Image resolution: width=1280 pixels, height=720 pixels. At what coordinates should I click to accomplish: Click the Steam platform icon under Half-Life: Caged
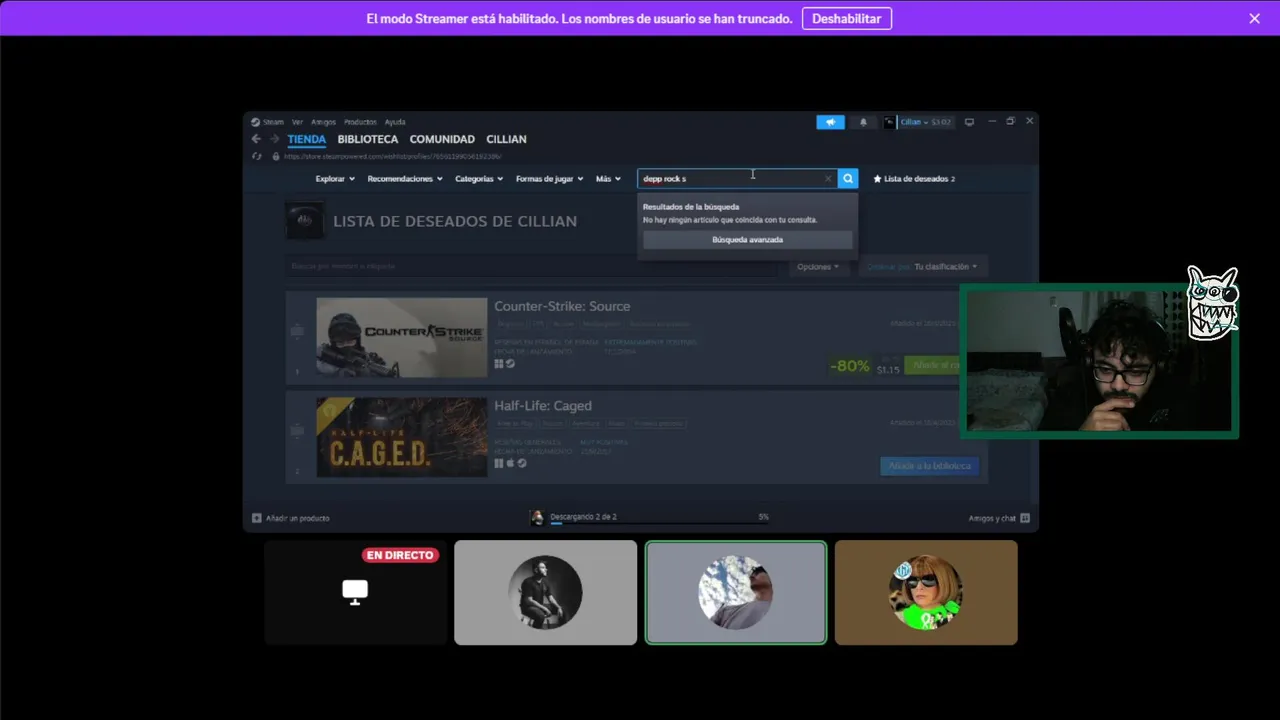point(521,463)
